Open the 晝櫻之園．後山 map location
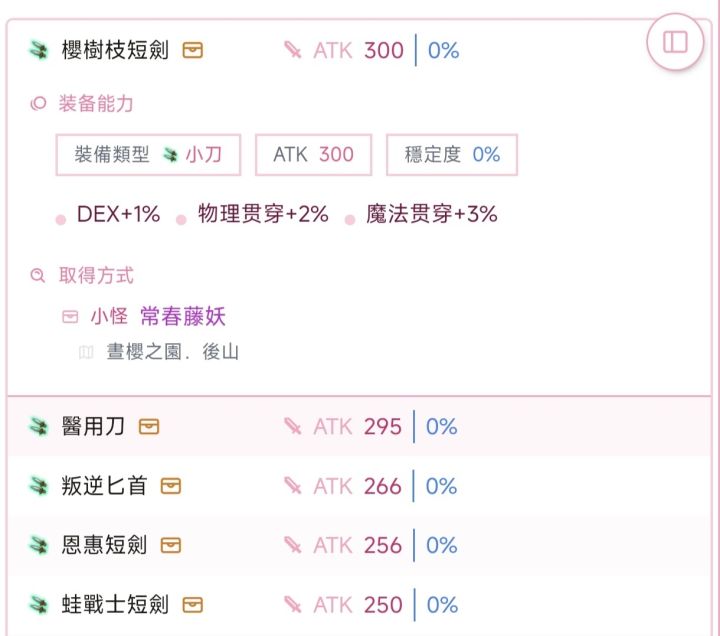This screenshot has width=720, height=636. coord(172,352)
